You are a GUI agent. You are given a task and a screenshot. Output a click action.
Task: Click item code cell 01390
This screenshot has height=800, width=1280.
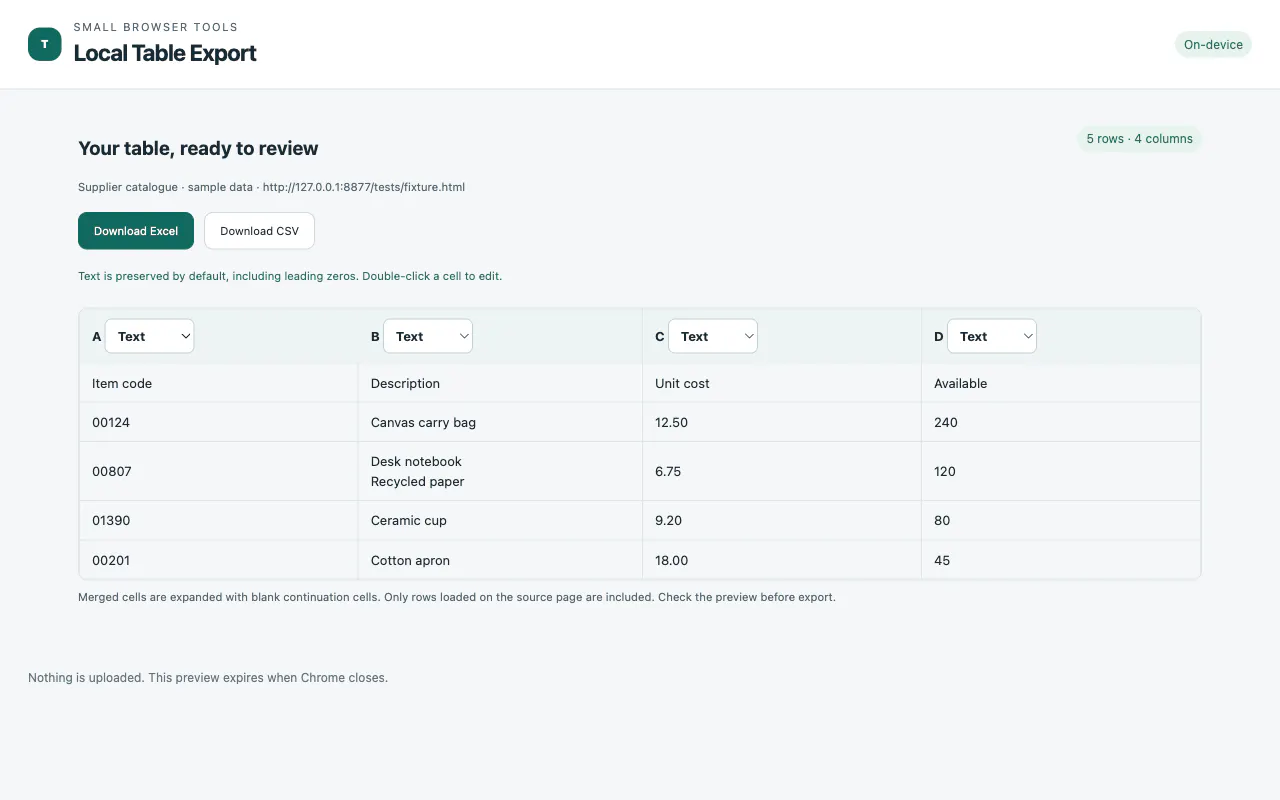pyautogui.click(x=218, y=520)
